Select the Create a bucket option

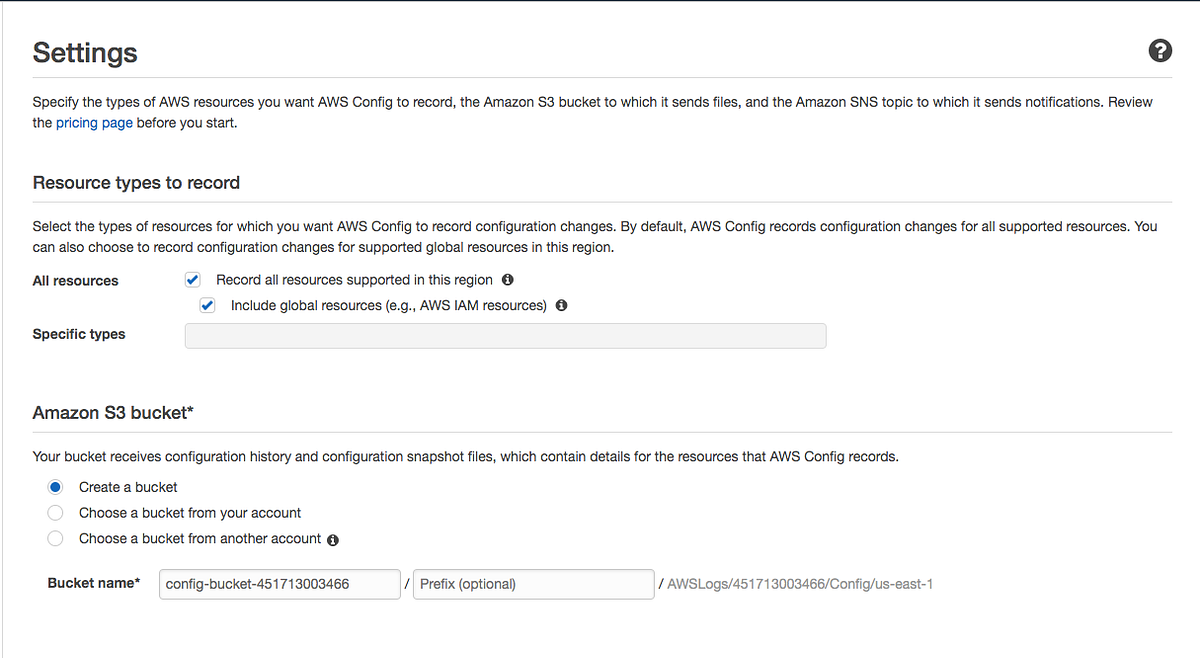(x=55, y=487)
